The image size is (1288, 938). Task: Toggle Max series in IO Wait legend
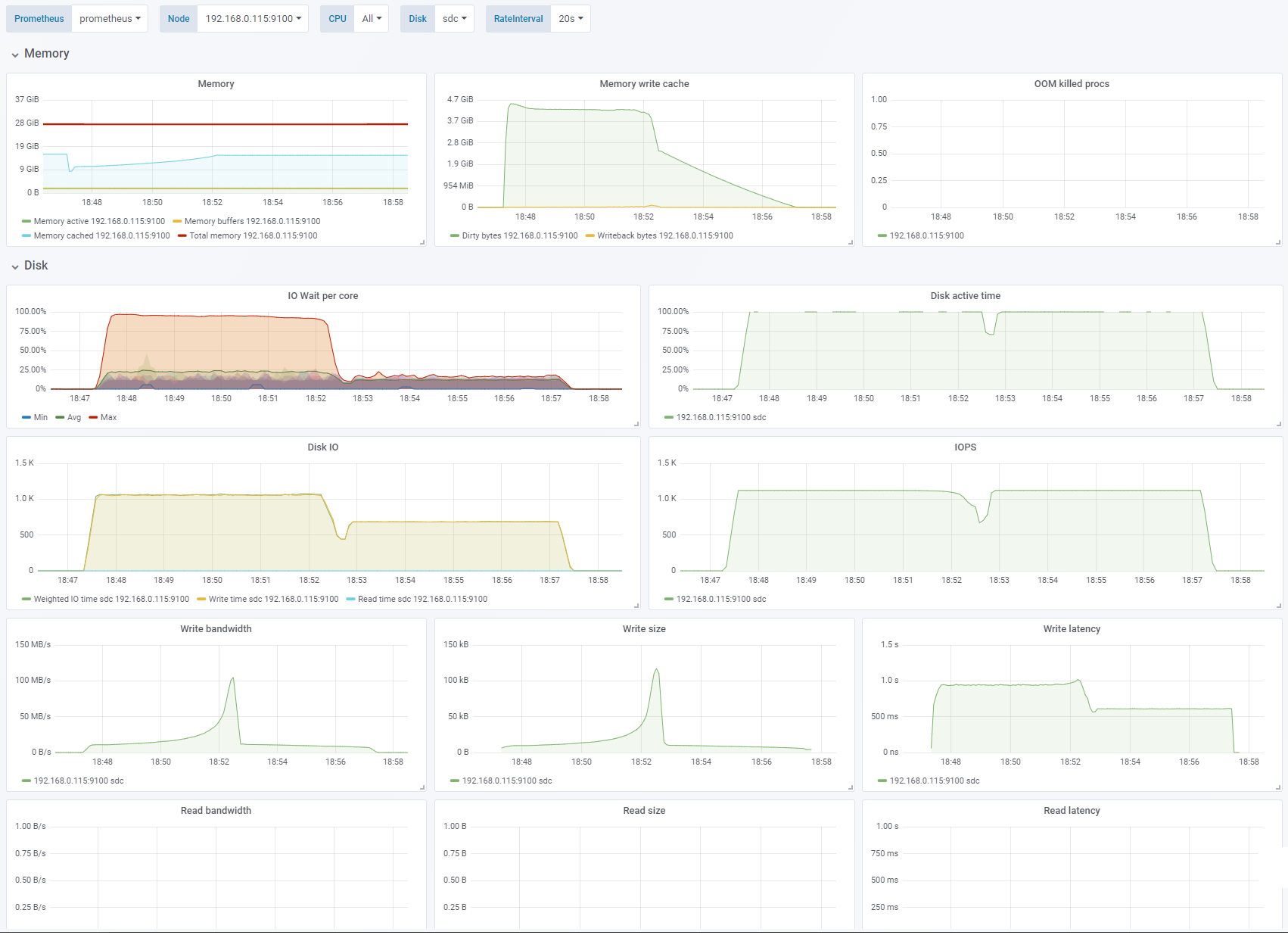(108, 418)
